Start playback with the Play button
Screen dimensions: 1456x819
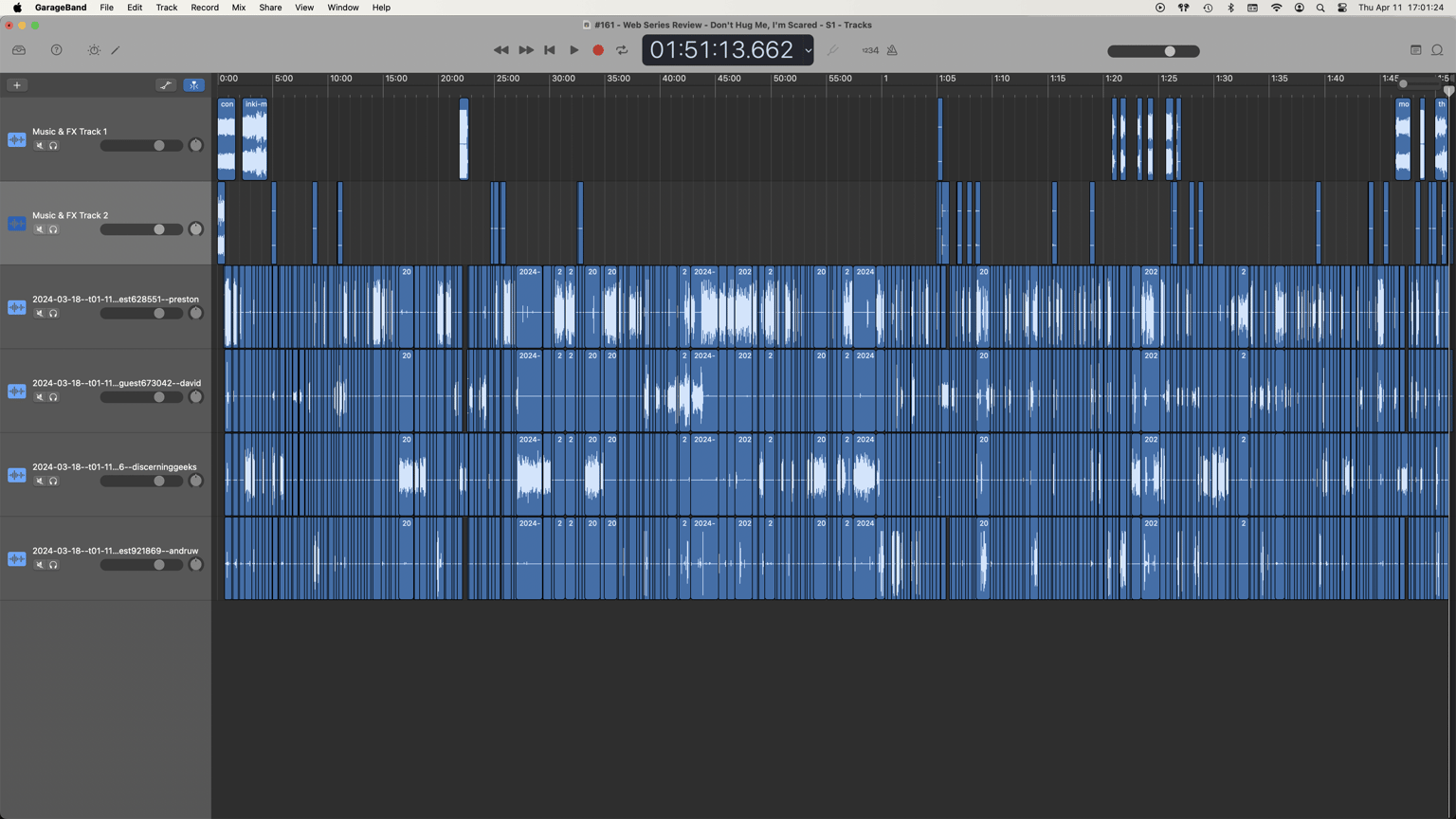574,50
